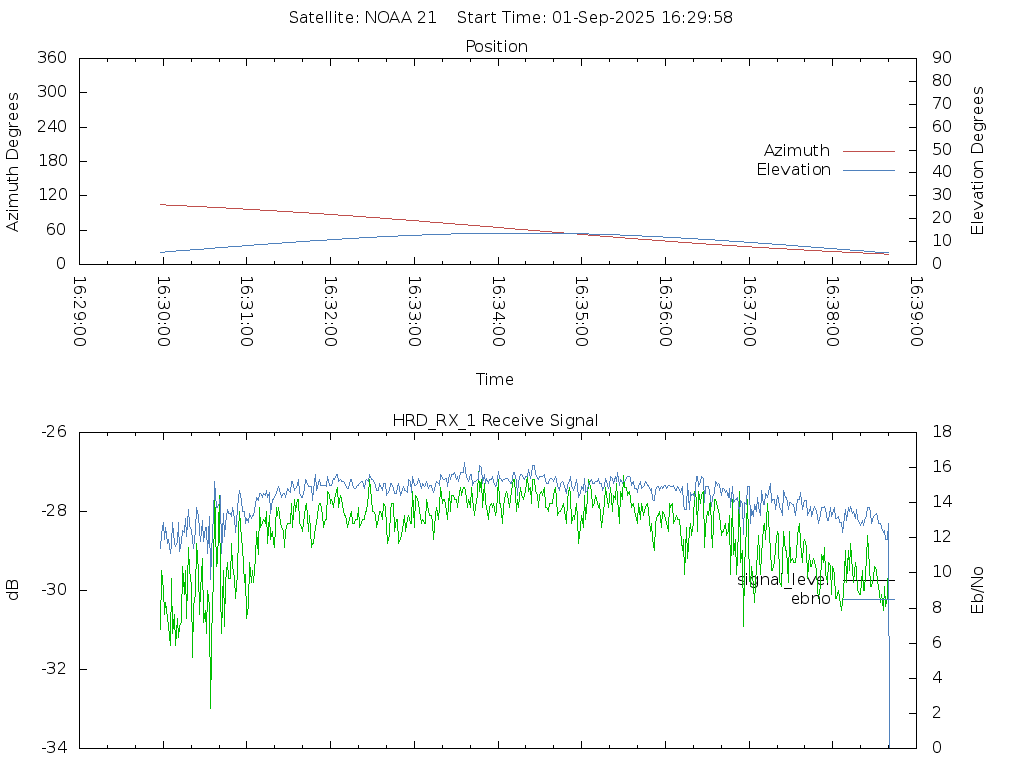Click the 360 tick on the Azimuth axis
This screenshot has width=1024, height=768.
52,57
